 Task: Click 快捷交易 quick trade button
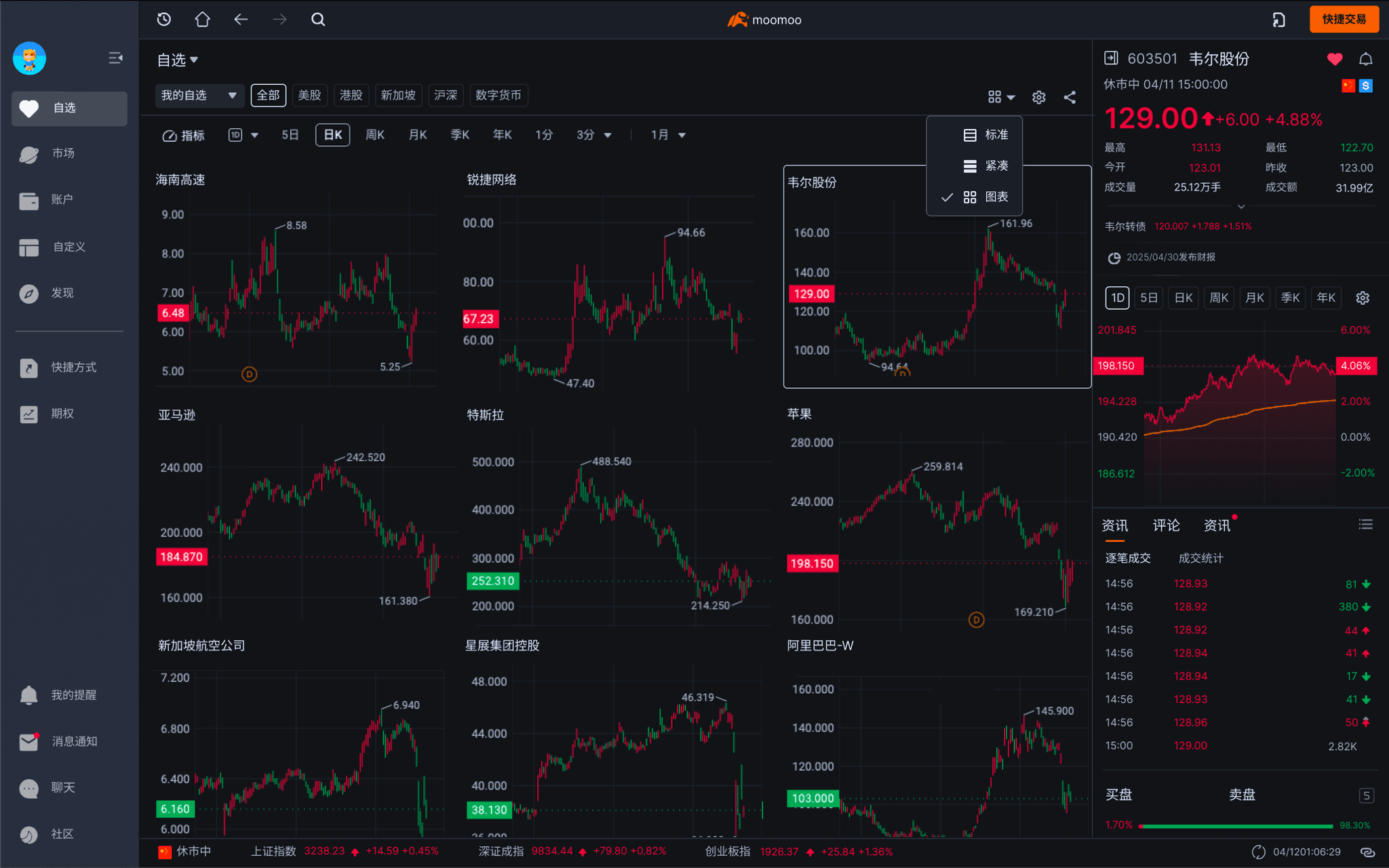1344,19
